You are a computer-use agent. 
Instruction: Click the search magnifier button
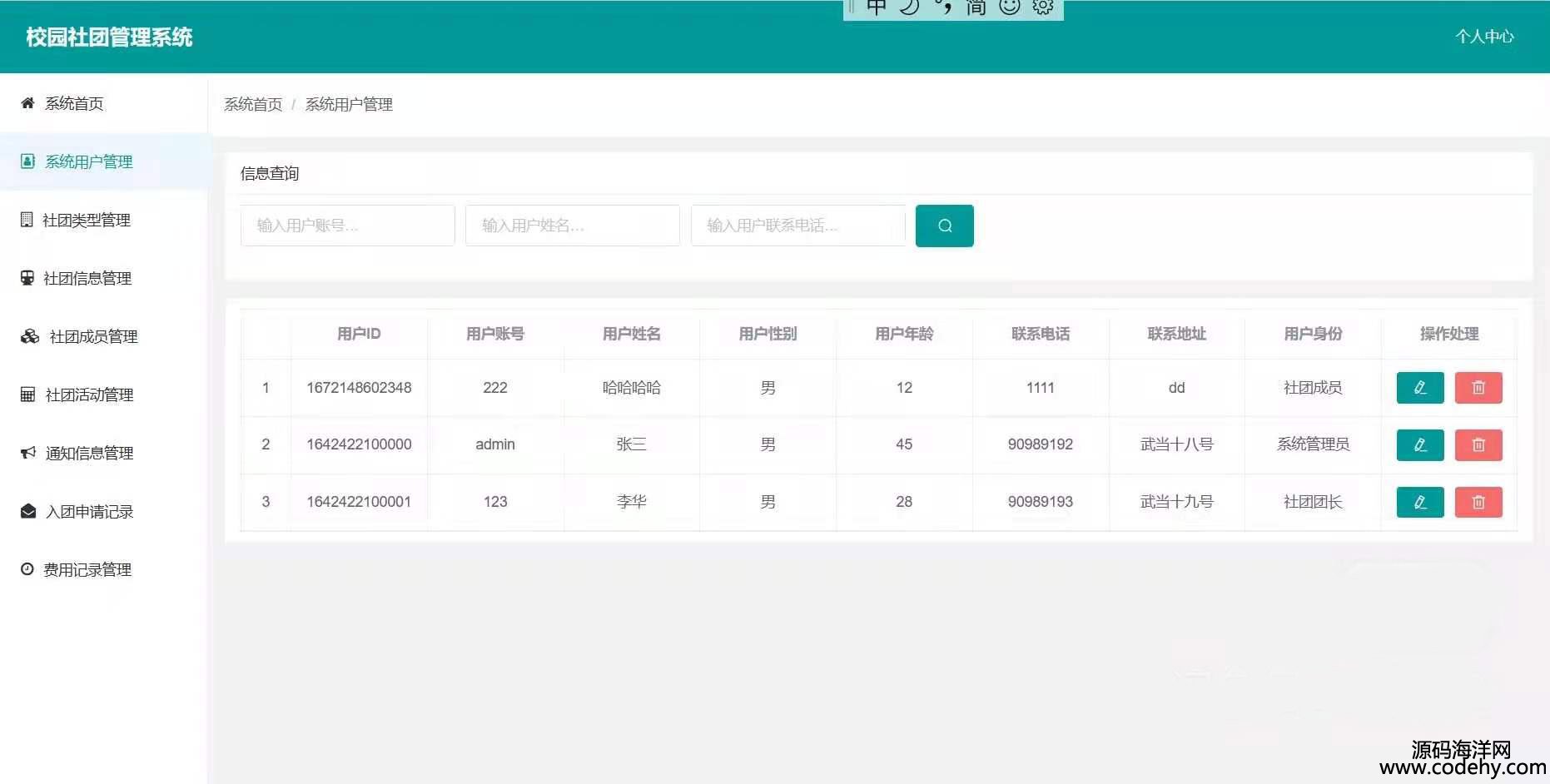pyautogui.click(x=944, y=226)
